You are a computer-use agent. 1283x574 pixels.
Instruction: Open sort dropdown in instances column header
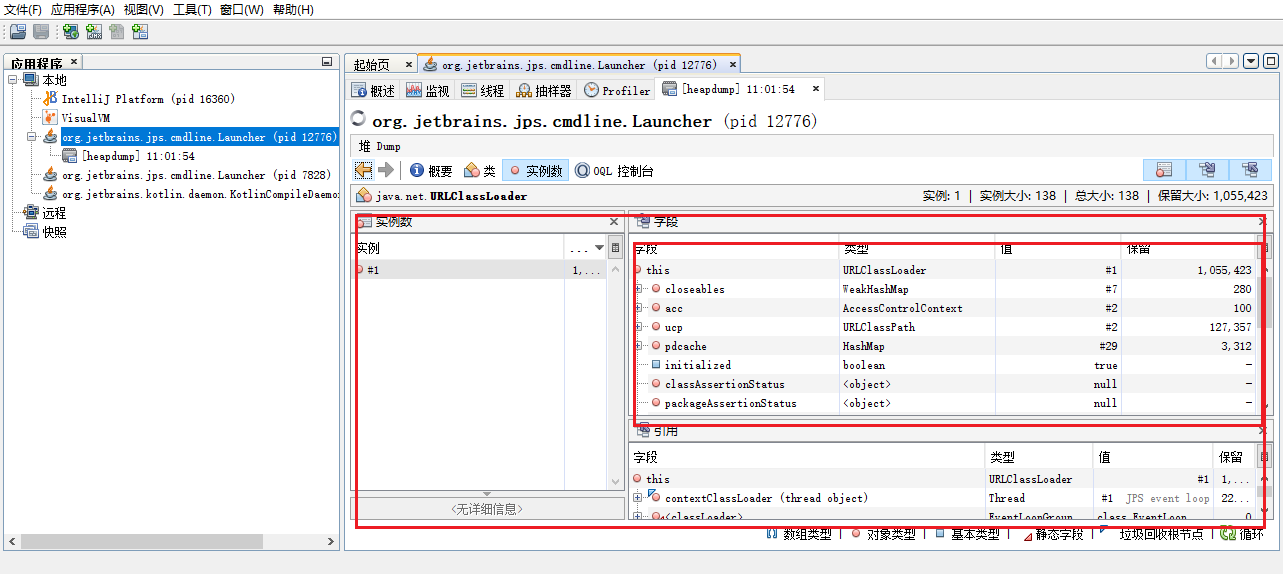point(600,248)
